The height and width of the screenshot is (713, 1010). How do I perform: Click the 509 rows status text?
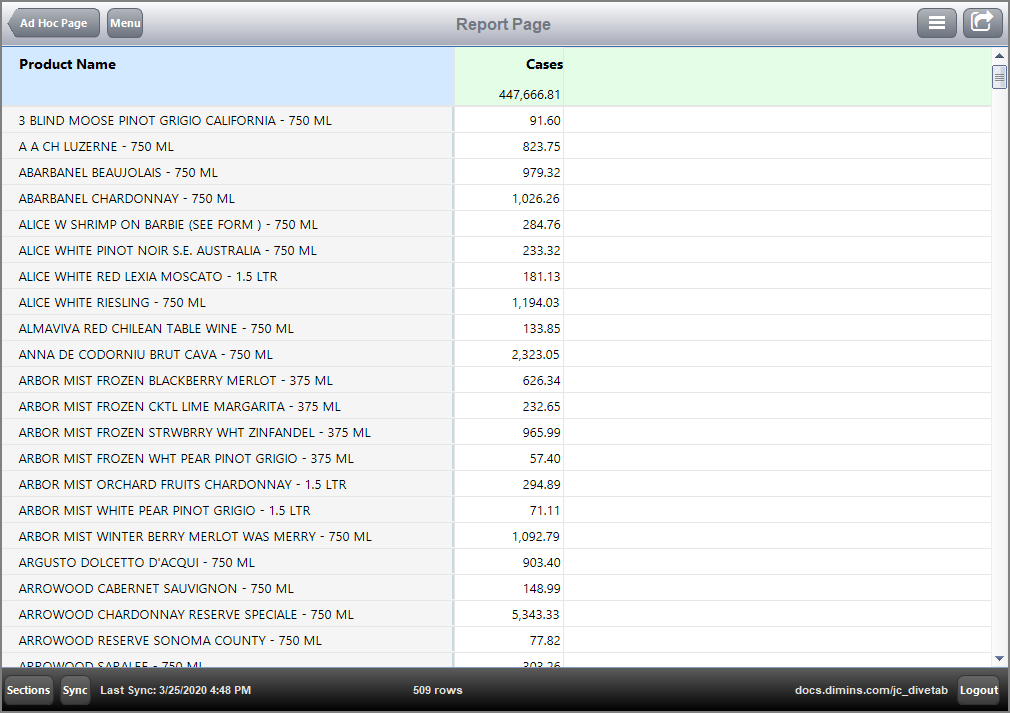coord(437,689)
